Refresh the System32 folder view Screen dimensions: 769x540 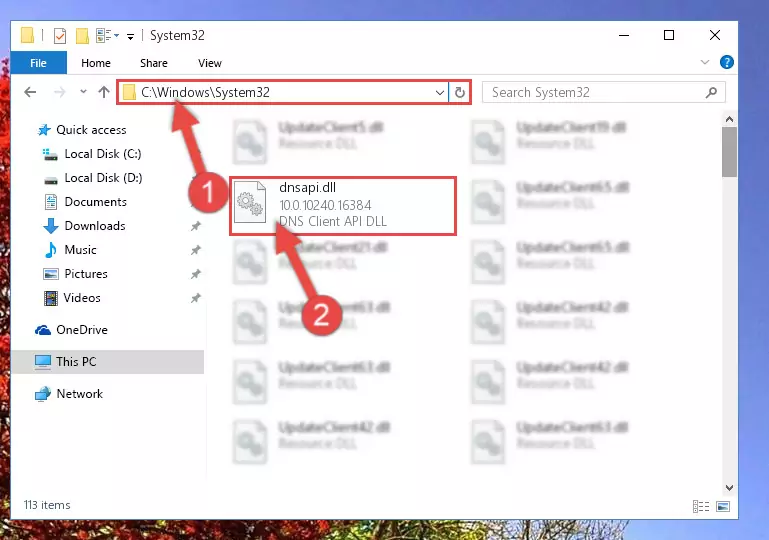point(460,92)
